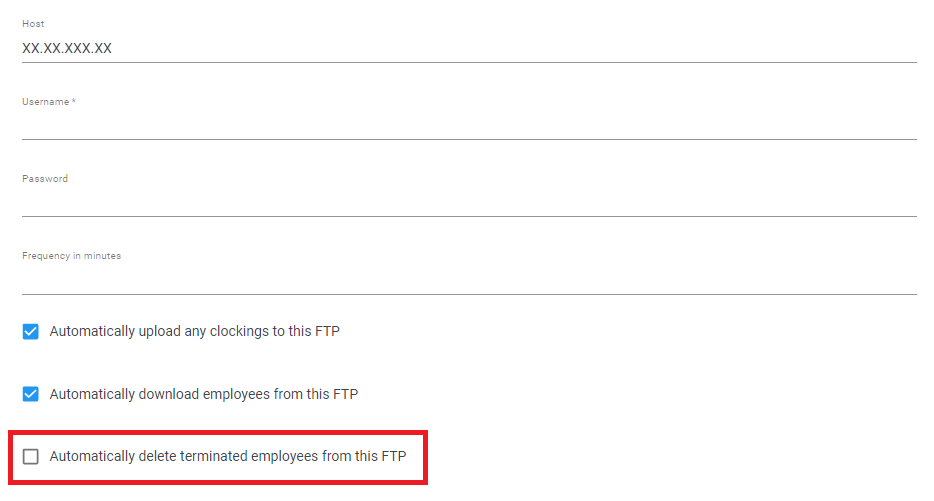Image resolution: width=934 pixels, height=501 pixels.
Task: Click the underline beneath the Password field
Action: (469, 216)
